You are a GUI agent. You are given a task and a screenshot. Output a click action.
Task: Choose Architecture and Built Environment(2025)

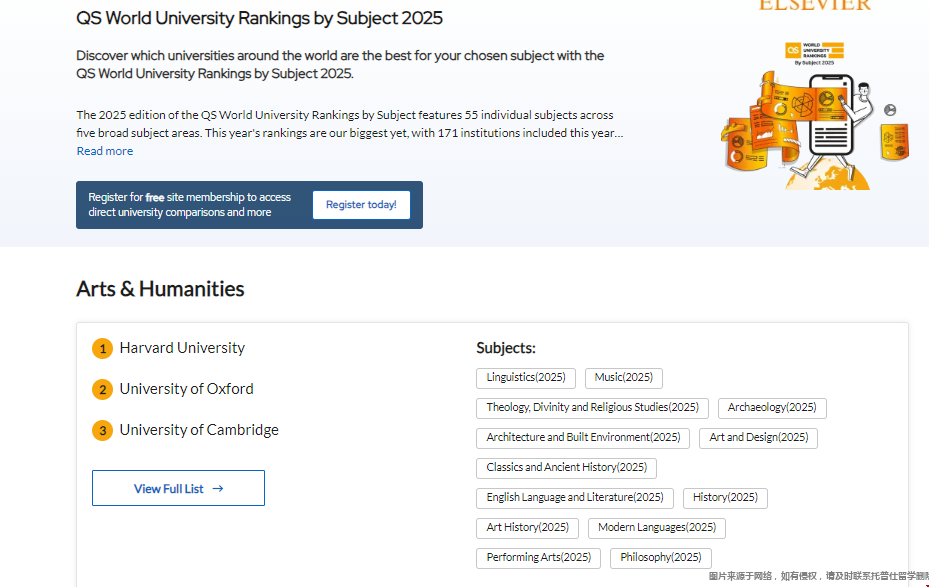[x=583, y=438]
